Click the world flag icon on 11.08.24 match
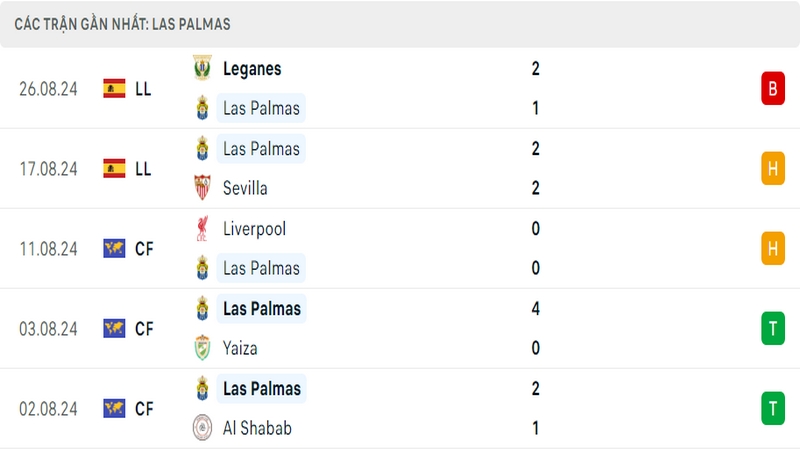The width and height of the screenshot is (800, 450). point(114,248)
